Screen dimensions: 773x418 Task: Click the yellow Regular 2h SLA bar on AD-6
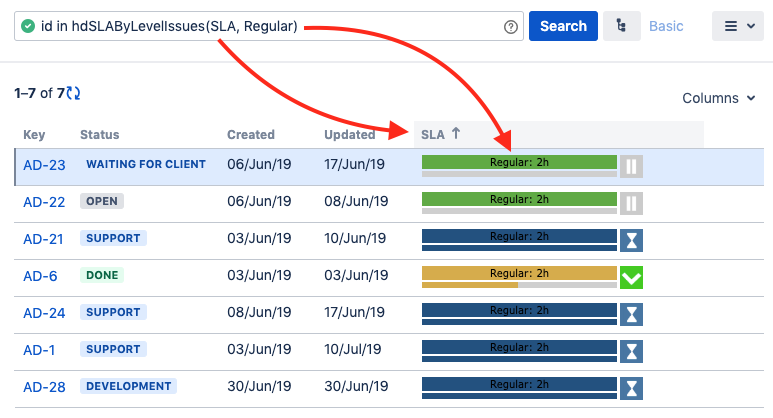tap(519, 273)
